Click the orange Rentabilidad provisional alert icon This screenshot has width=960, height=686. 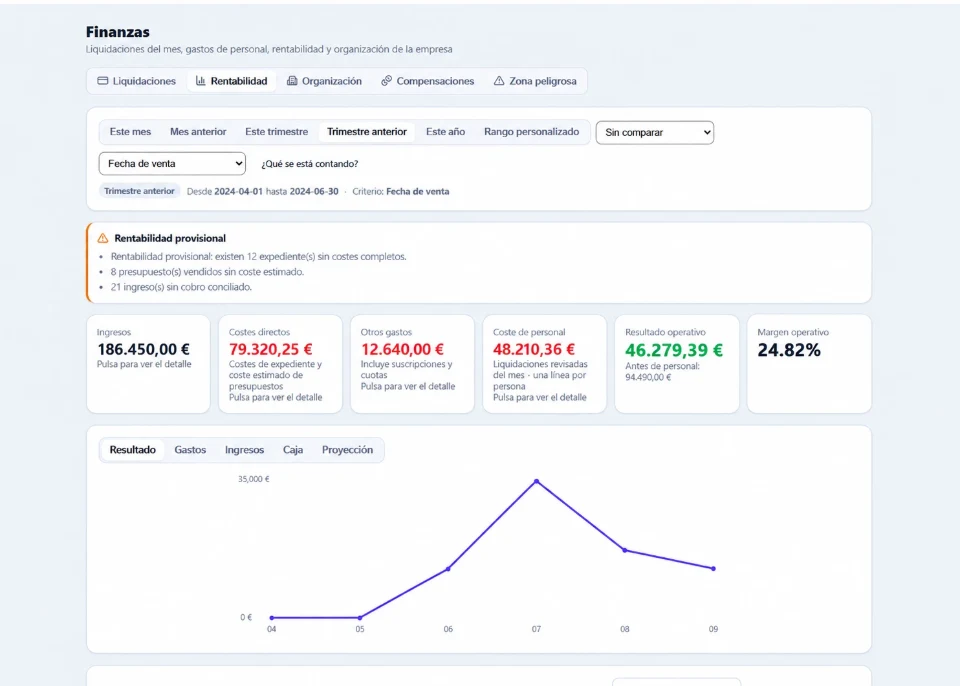(103, 238)
